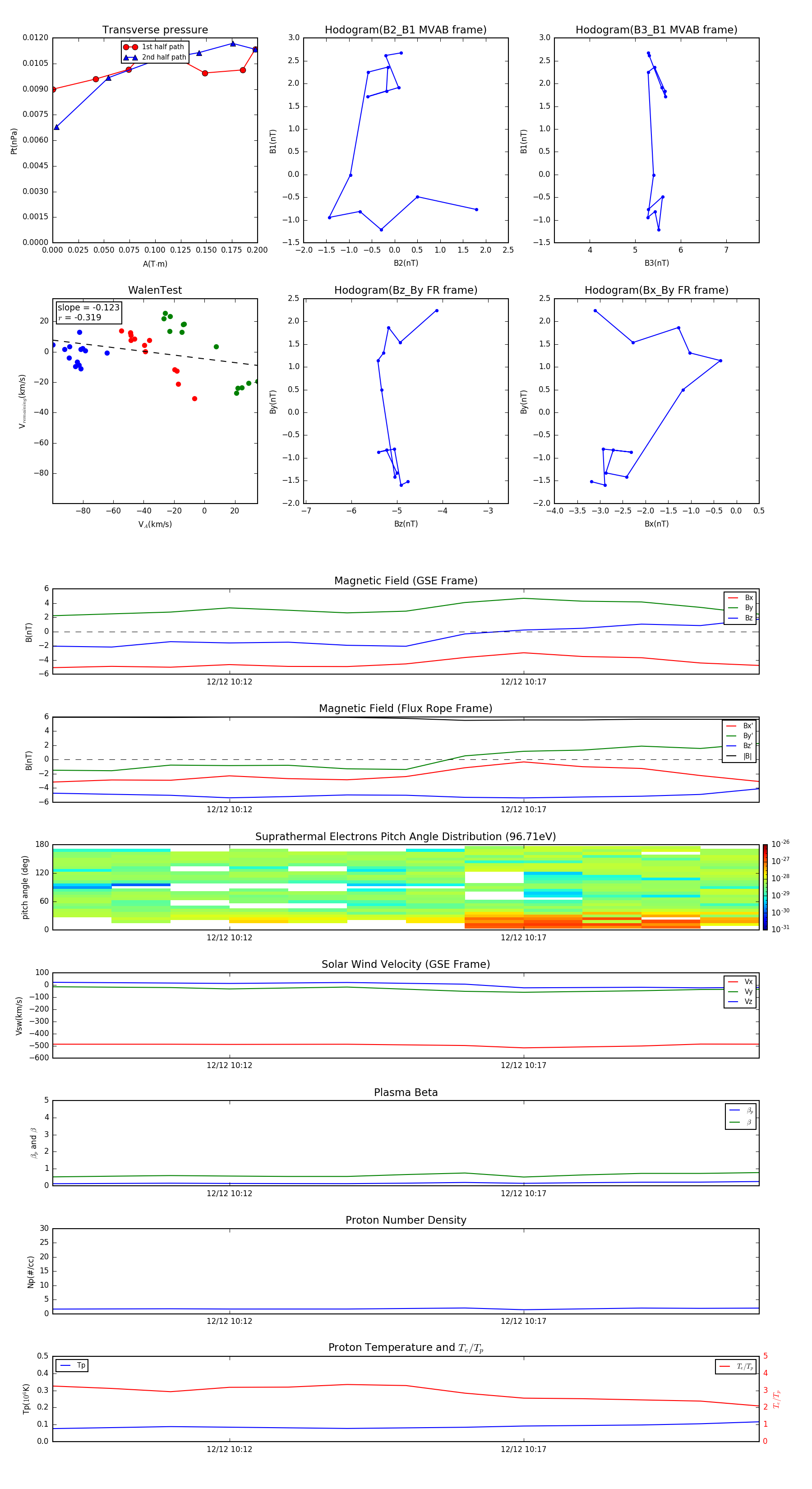Image resolution: width=812 pixels, height=1489 pixels.
Task: Click "Magnetic Field (GSE Frame)" title
Action: coord(406,581)
